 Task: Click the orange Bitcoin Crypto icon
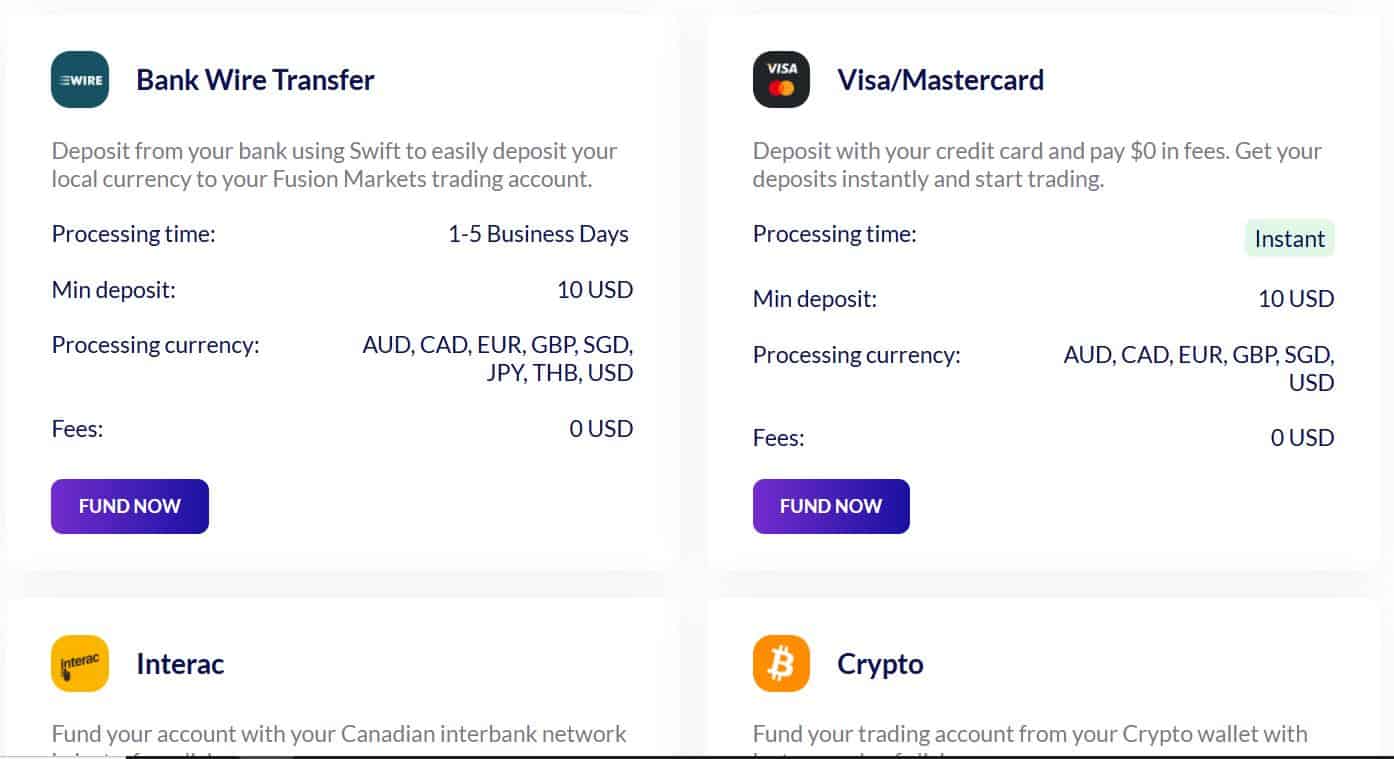tap(781, 663)
